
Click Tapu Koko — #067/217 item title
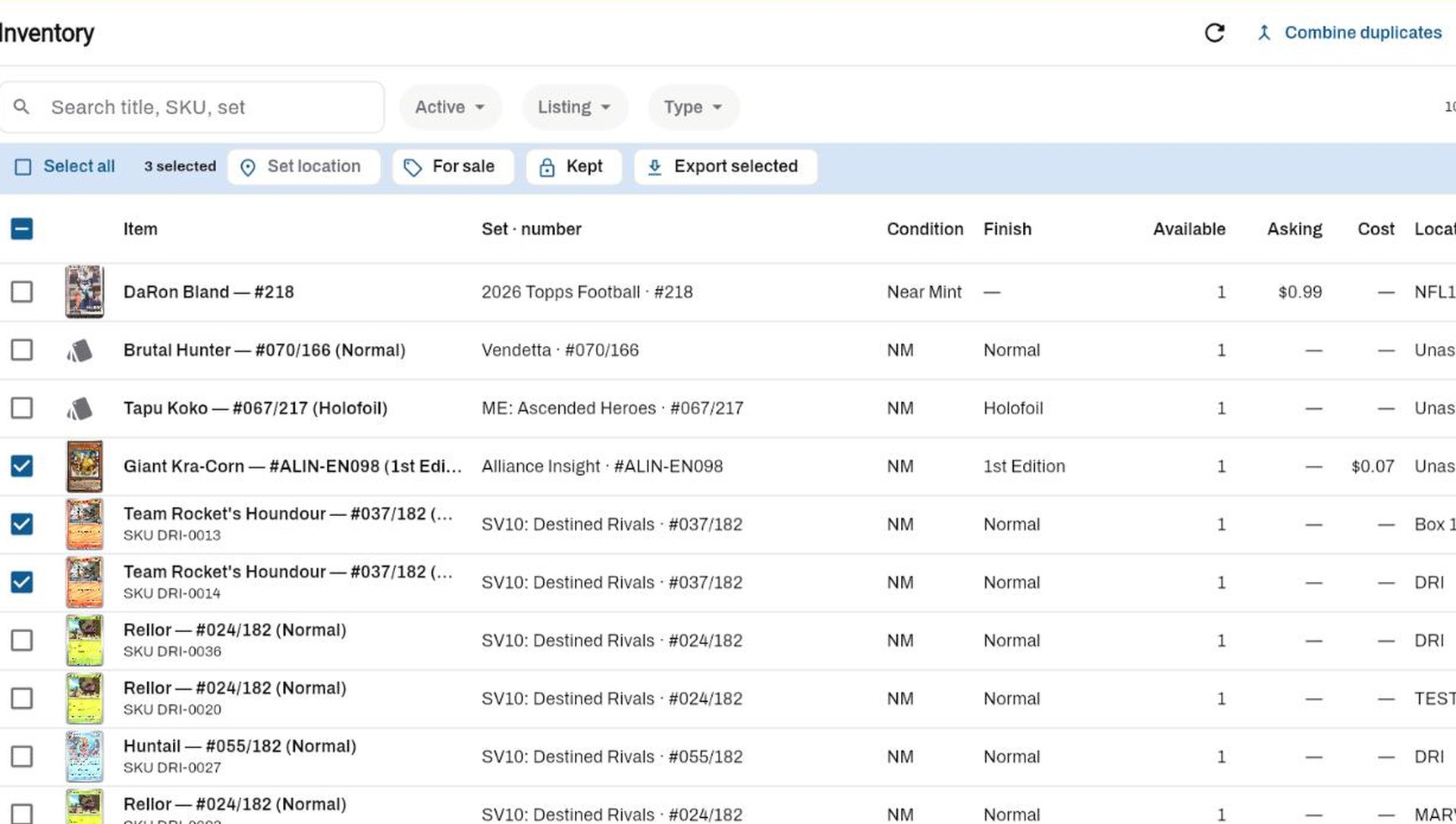255,408
